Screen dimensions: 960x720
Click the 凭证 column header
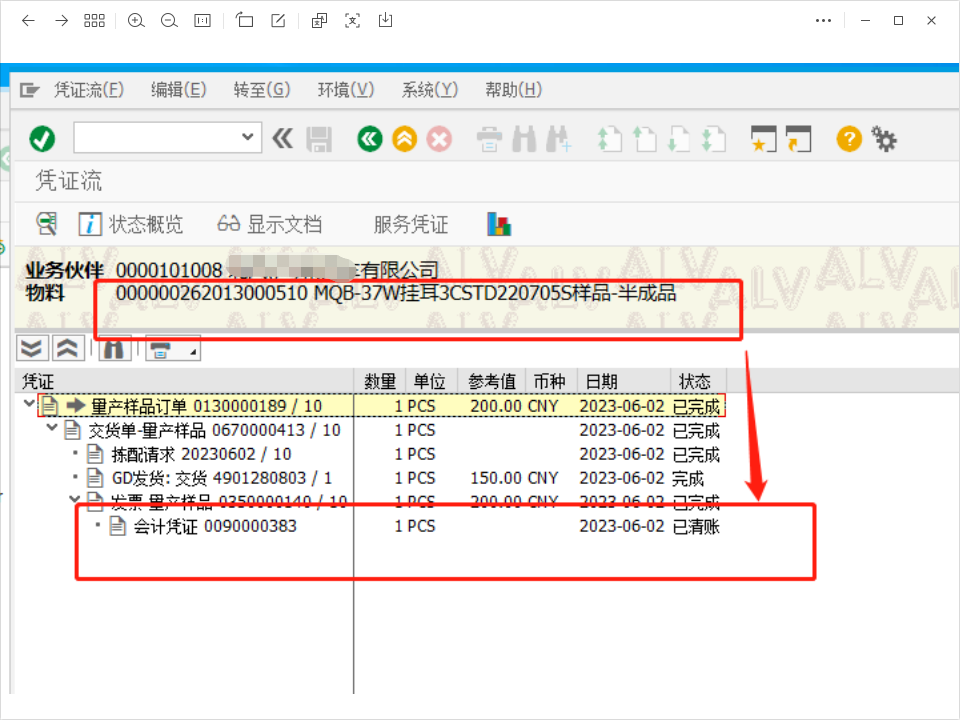pos(184,381)
